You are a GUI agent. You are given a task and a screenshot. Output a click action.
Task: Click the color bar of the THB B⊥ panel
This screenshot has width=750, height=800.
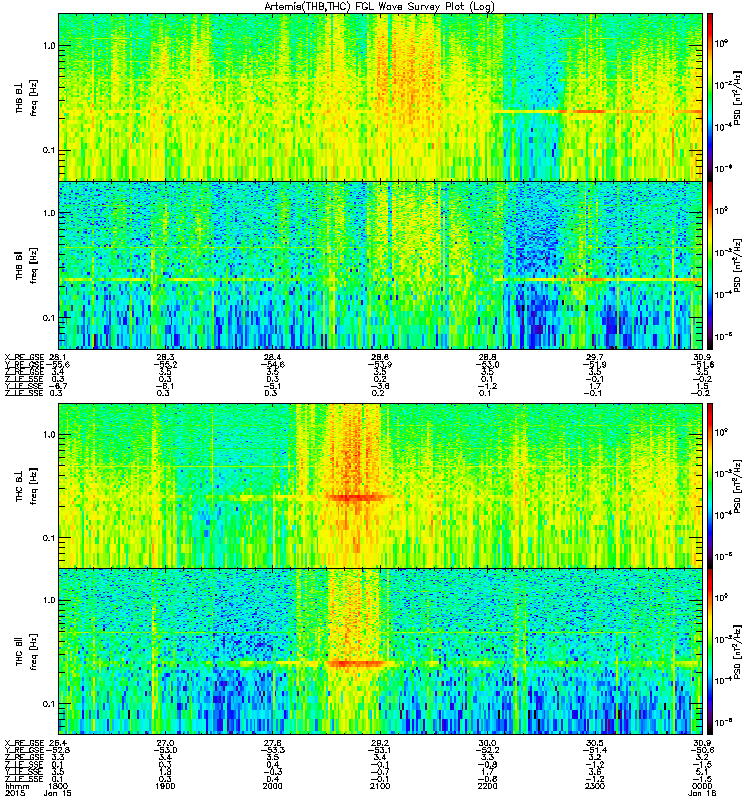click(710, 97)
